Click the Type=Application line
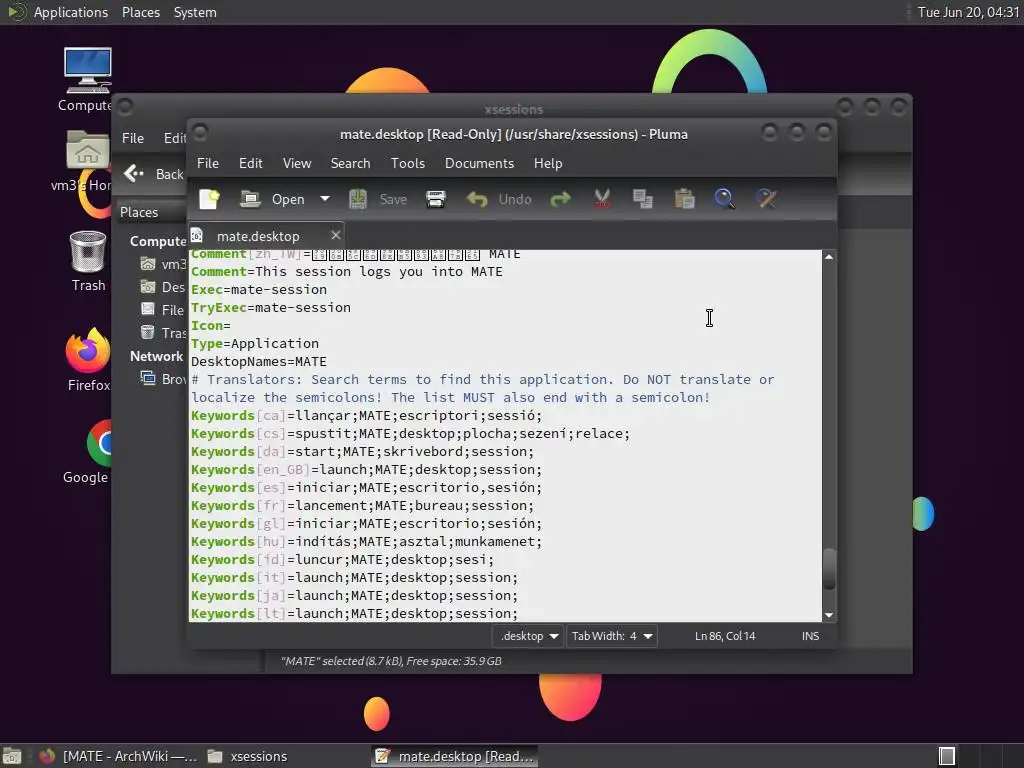The height and width of the screenshot is (768, 1024). (x=255, y=344)
